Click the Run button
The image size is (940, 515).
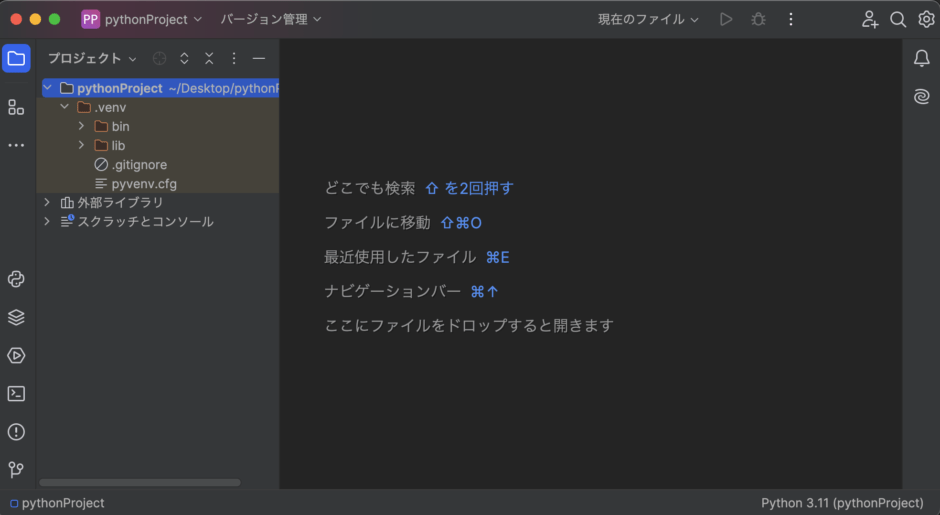pyautogui.click(x=726, y=19)
